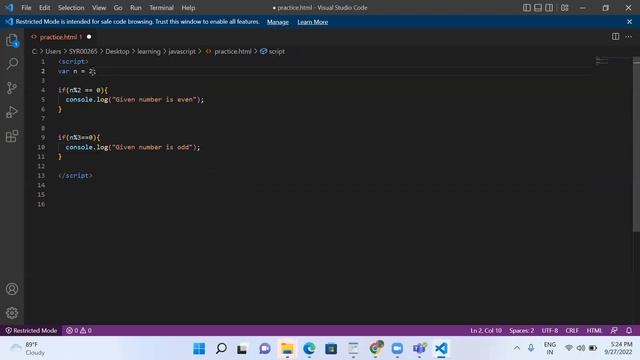This screenshot has height=360, width=640.
Task: Click learning in the breadcrumb
Action: 149,51
